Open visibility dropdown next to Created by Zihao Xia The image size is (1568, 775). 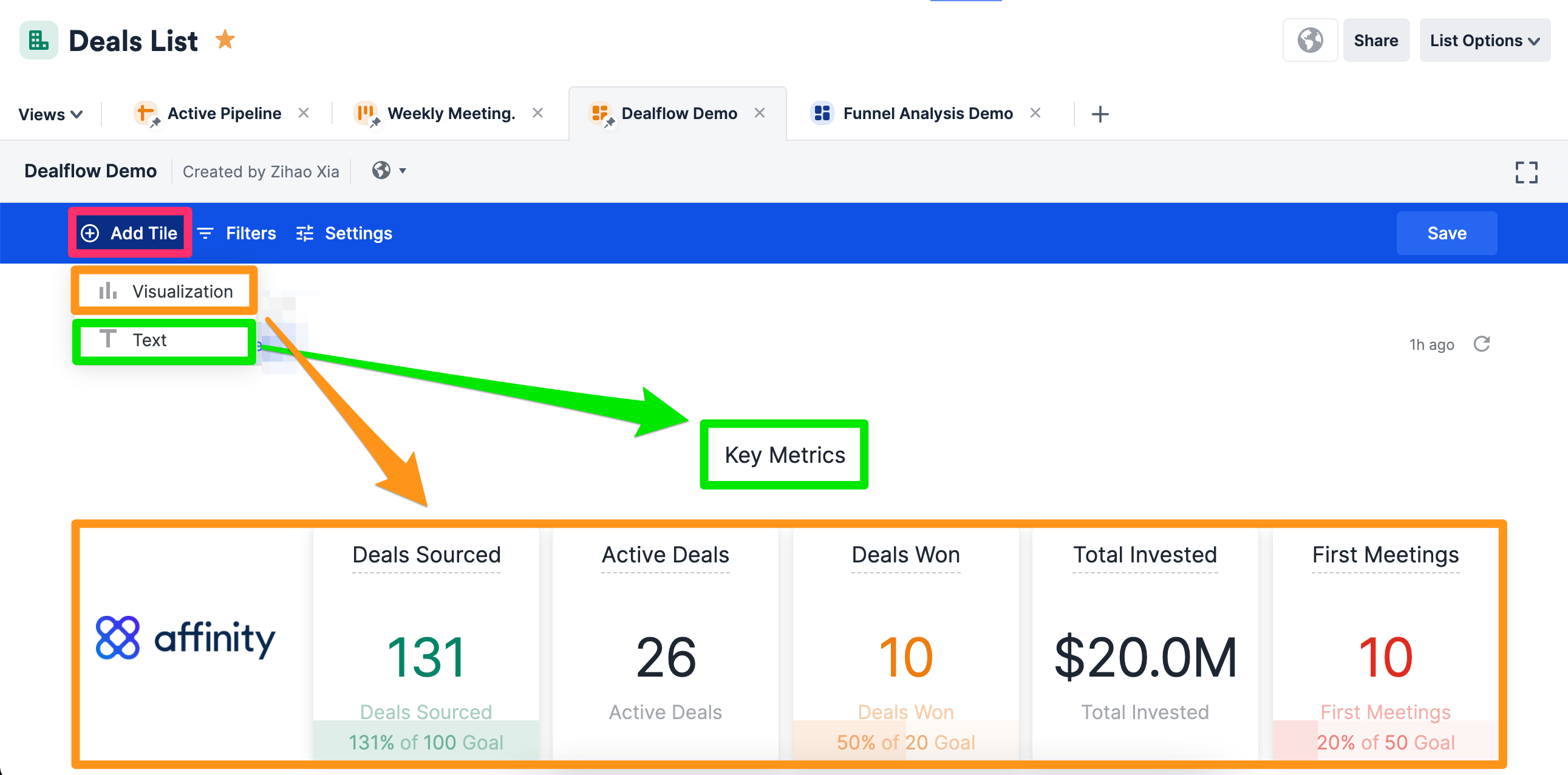tap(389, 171)
